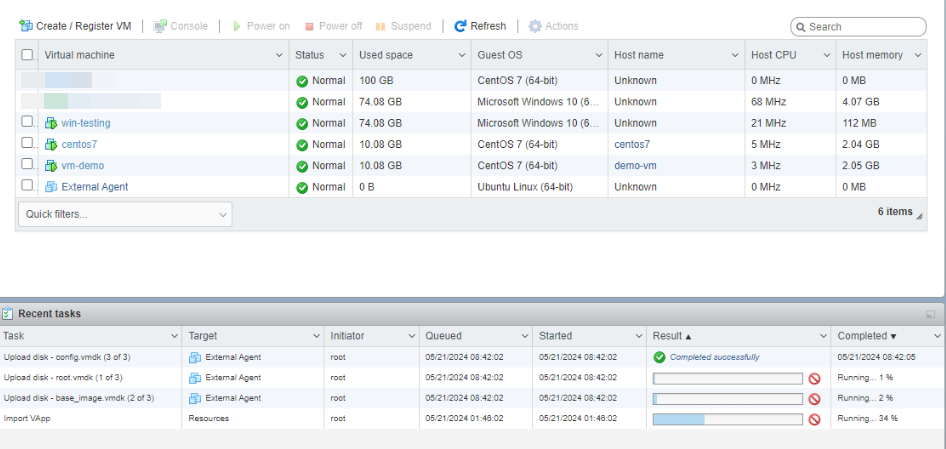The image size is (946, 449).
Task: Open the centos7 virtual machine link
Action: click(x=79, y=144)
